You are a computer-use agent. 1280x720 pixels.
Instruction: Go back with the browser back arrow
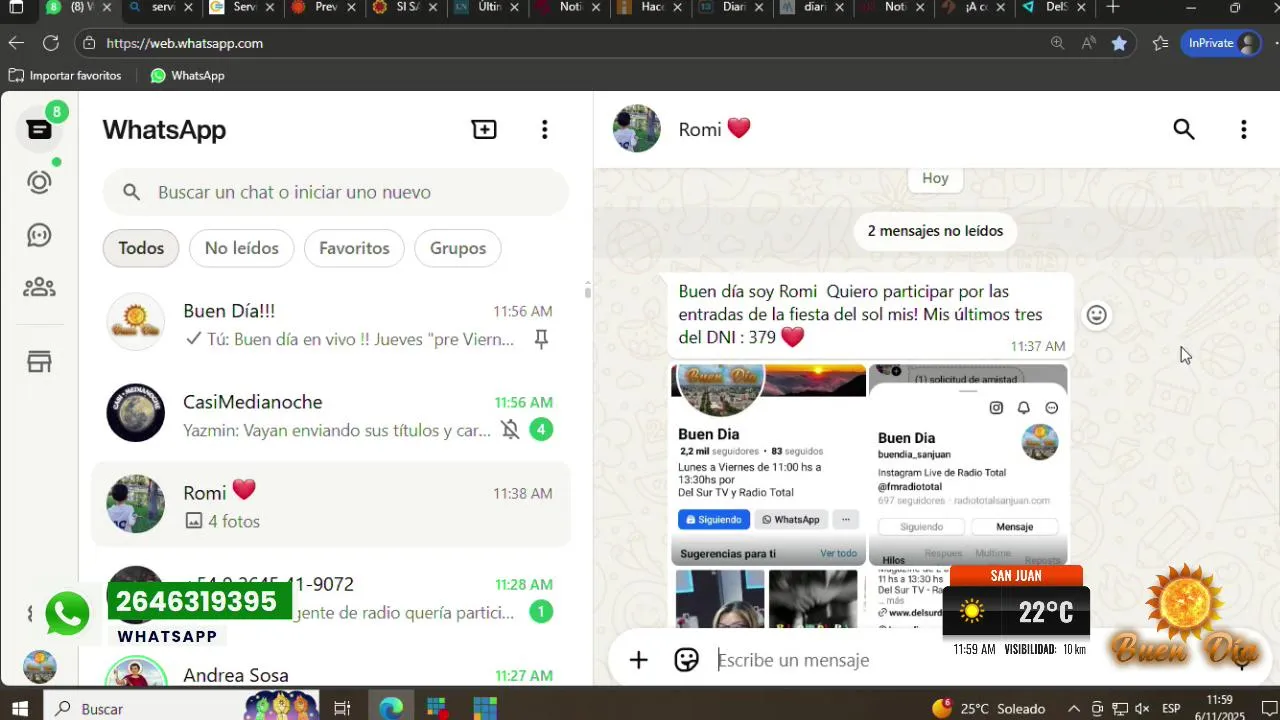point(16,43)
